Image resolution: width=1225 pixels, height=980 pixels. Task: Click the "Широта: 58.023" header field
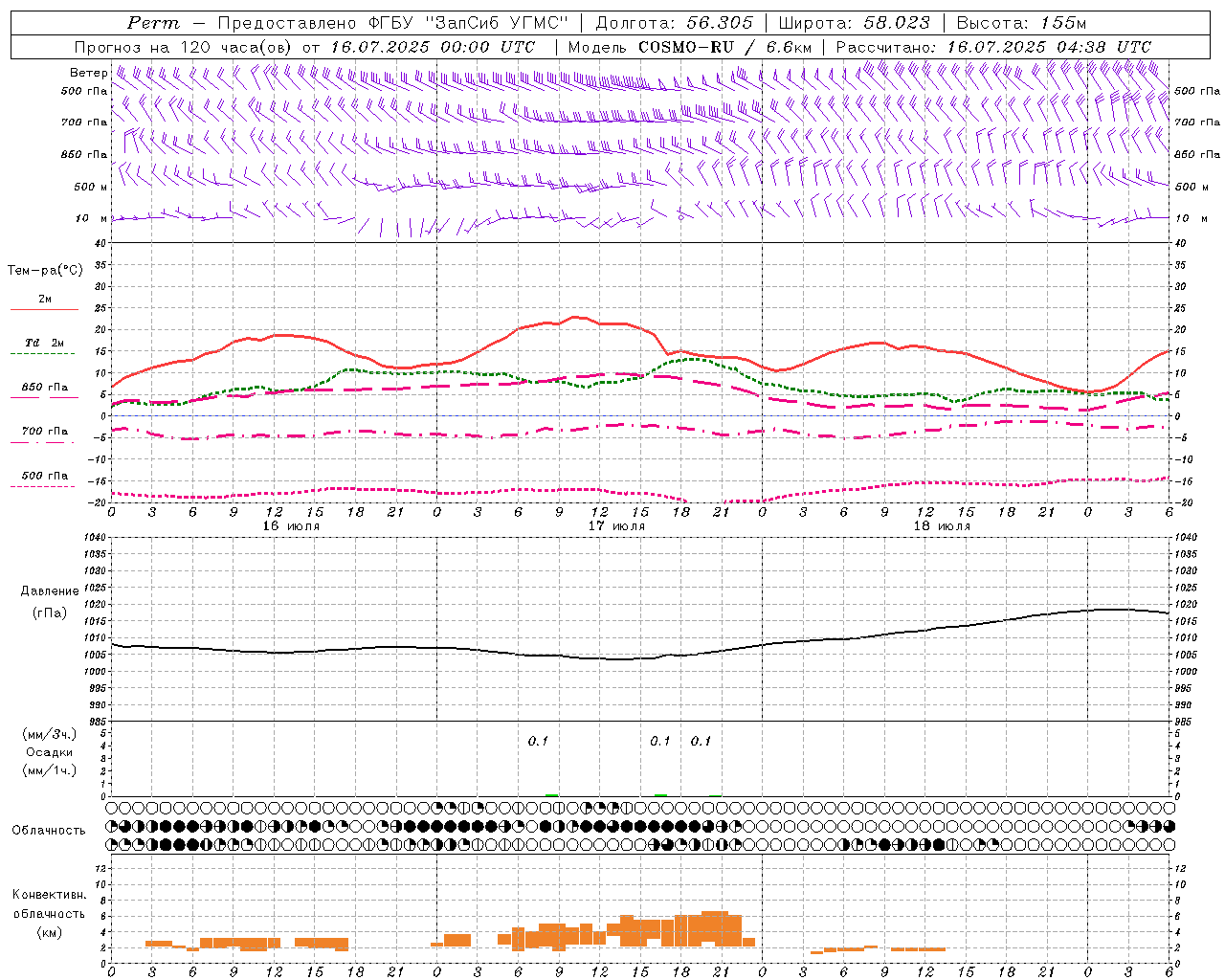[854, 23]
